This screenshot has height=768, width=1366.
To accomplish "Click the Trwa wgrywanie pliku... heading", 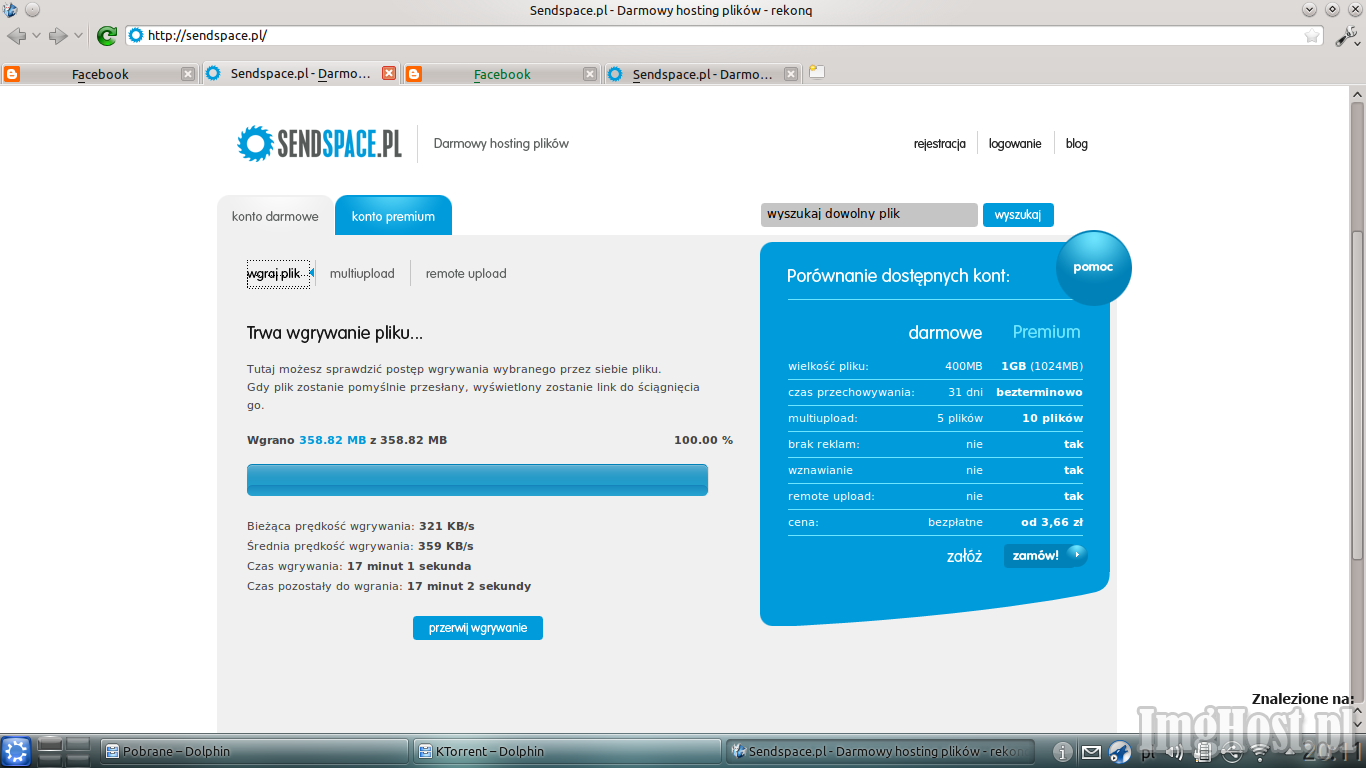I will coord(335,333).
